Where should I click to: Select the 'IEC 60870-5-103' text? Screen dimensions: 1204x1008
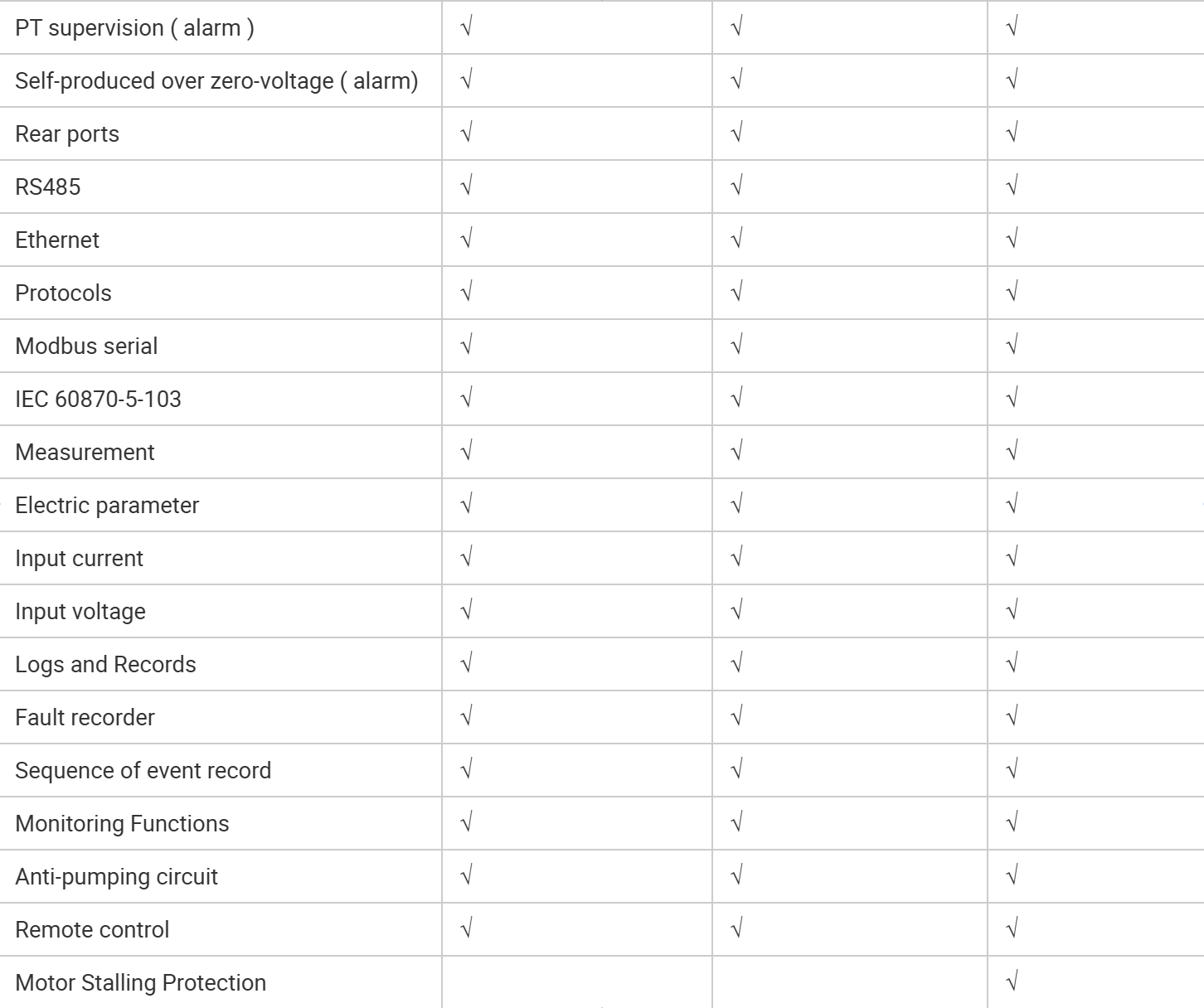coord(98,400)
